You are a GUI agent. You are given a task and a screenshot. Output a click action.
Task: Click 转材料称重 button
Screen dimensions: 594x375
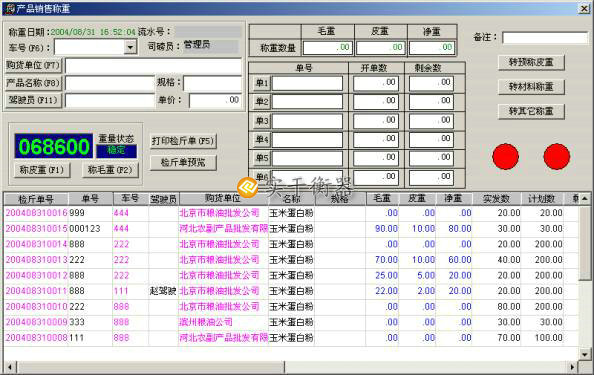pyautogui.click(x=531, y=87)
